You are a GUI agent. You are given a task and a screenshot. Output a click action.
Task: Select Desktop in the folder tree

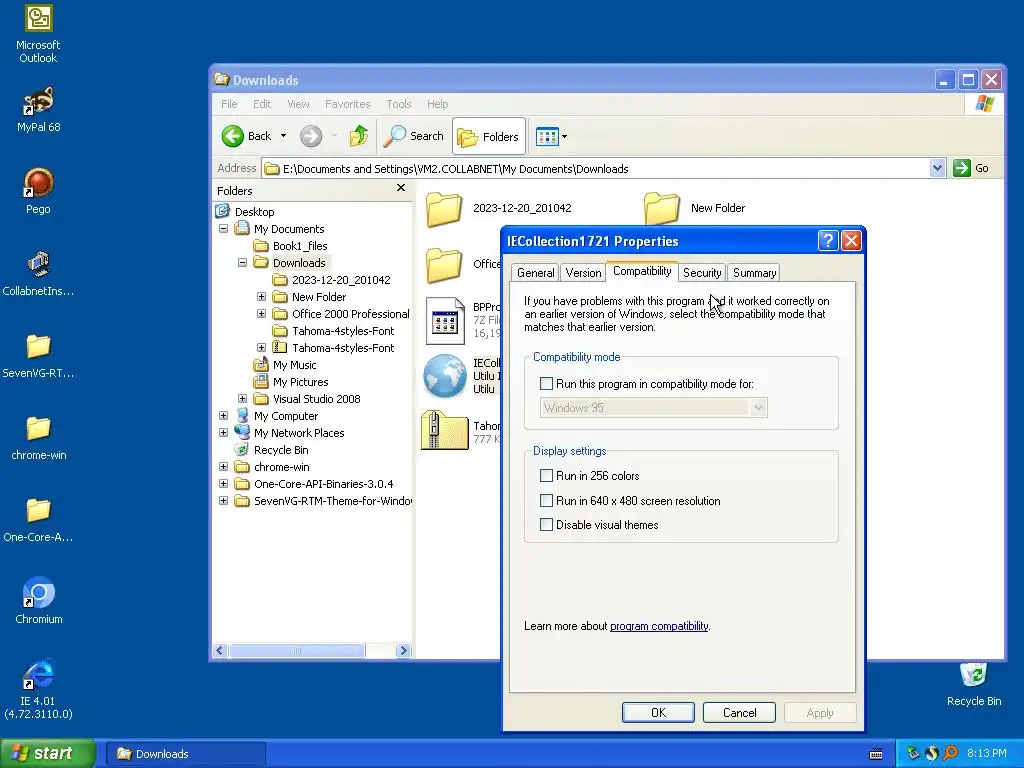[254, 212]
